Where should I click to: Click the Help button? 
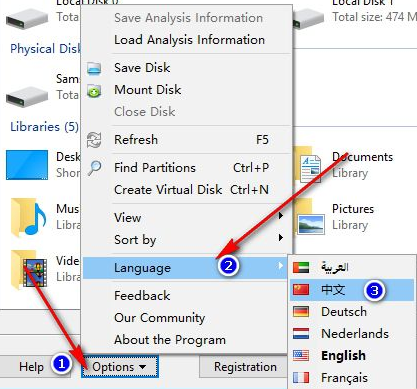click(35, 367)
